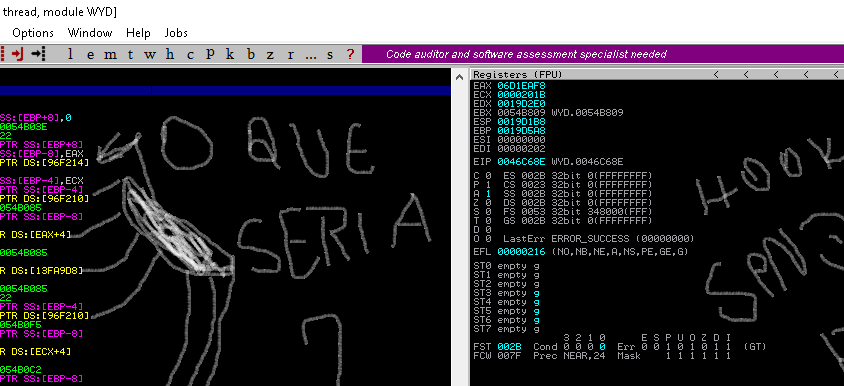Viewport: 844px width, 386px height.
Task: Open the Jobs menu
Action: [x=176, y=33]
